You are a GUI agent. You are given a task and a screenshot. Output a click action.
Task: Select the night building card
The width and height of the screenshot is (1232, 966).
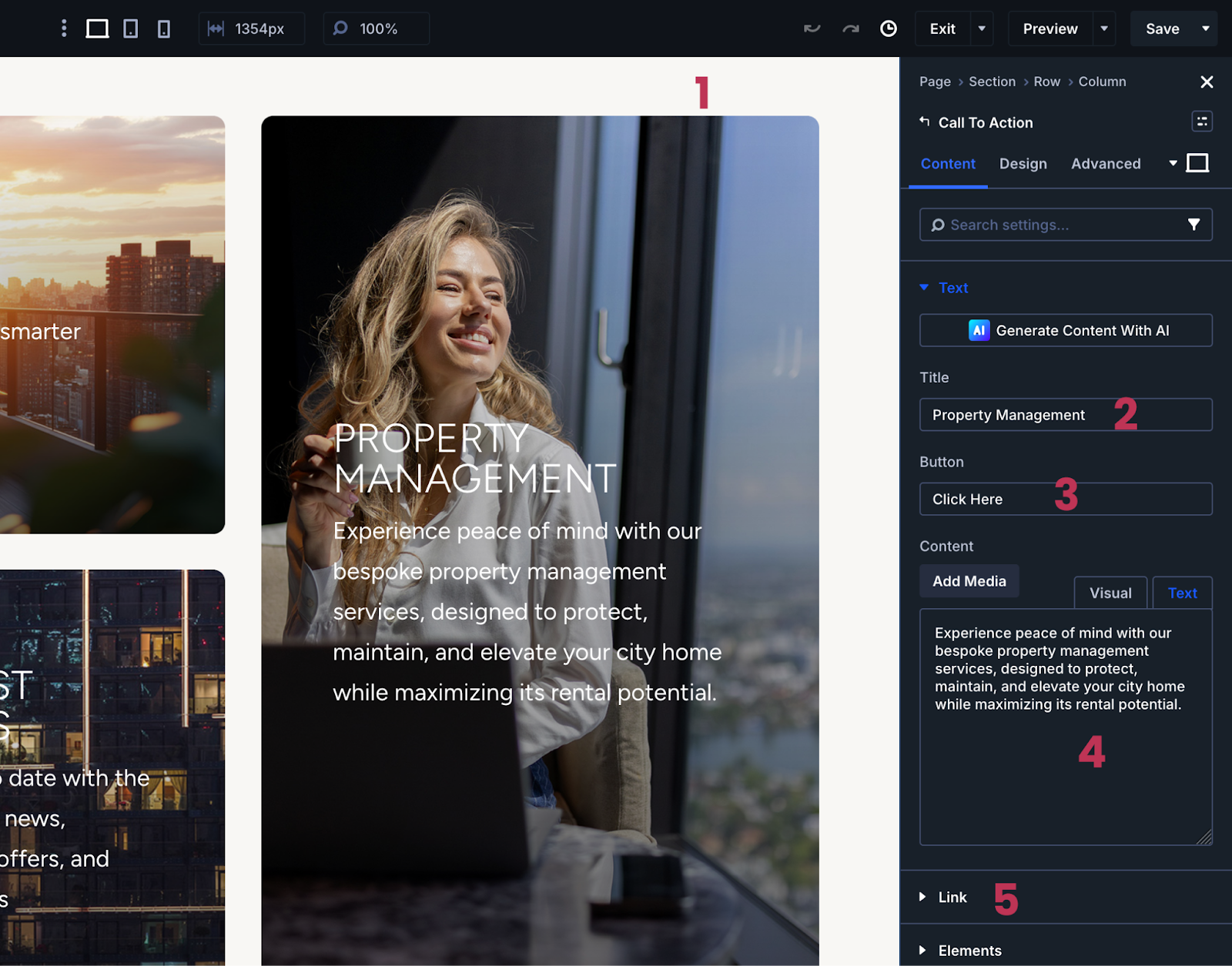point(112,767)
